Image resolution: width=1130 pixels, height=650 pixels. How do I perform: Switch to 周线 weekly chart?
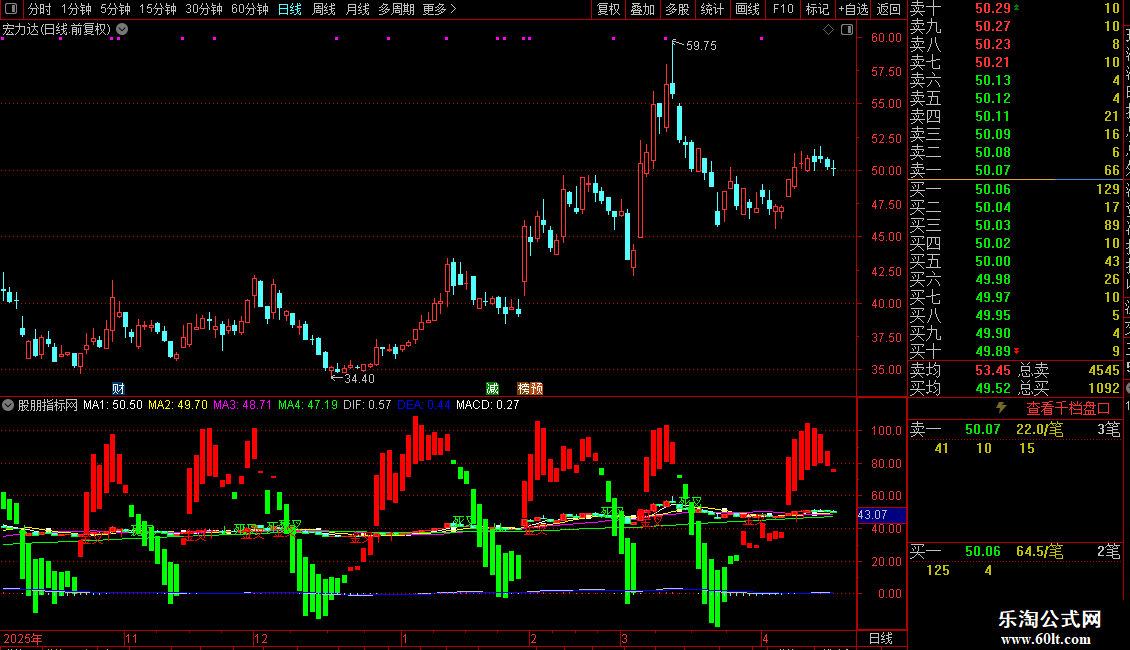(x=324, y=9)
